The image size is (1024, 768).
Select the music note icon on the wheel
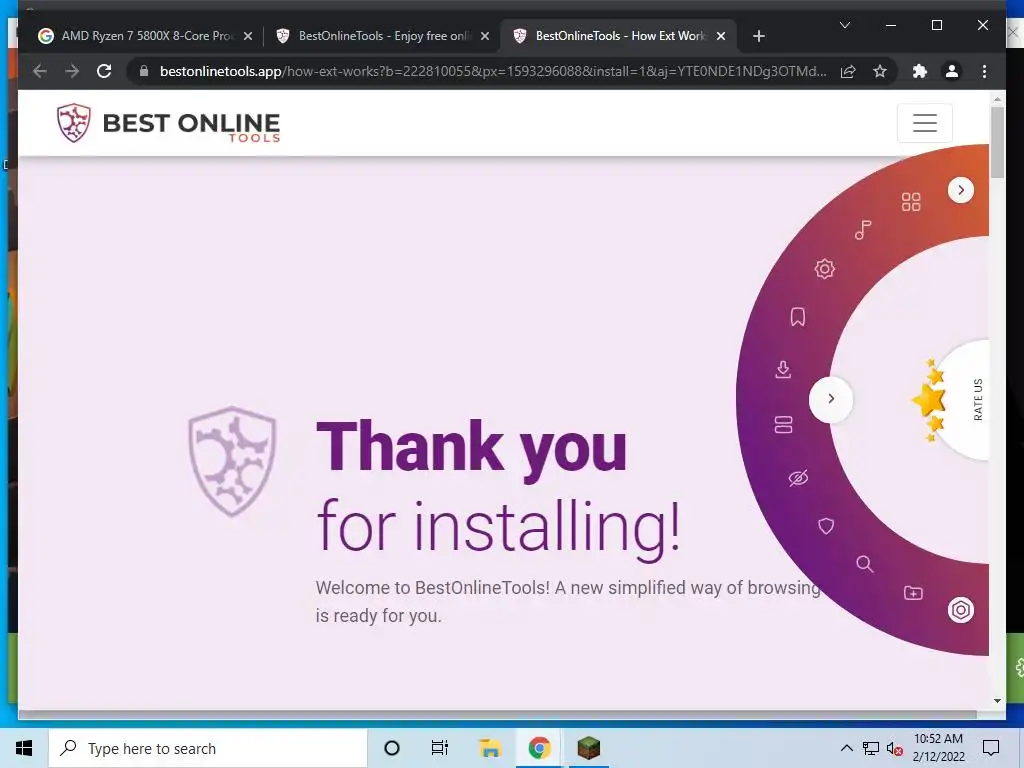coord(863,230)
